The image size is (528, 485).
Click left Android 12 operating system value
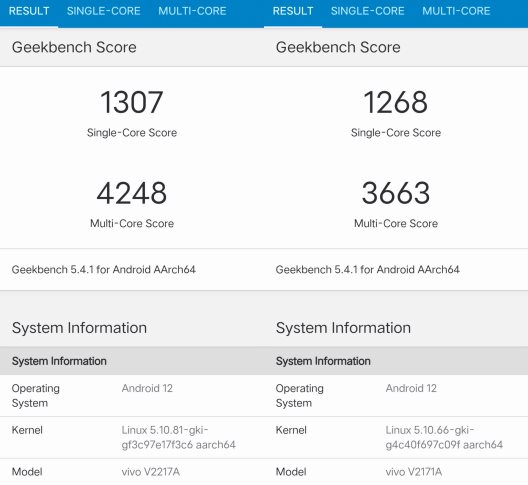click(147, 388)
